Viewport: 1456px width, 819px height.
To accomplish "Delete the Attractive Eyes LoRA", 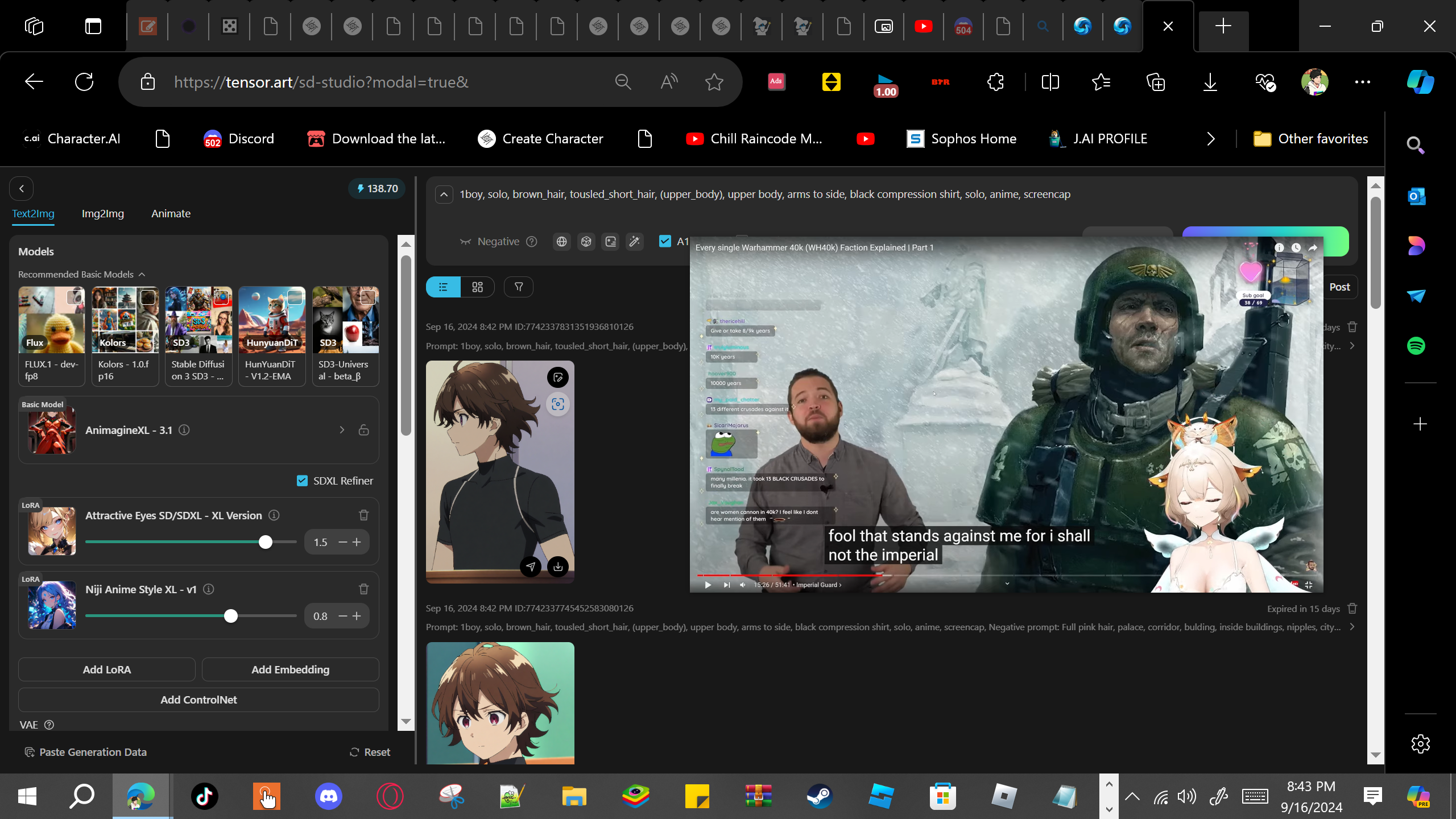I will pos(364,515).
